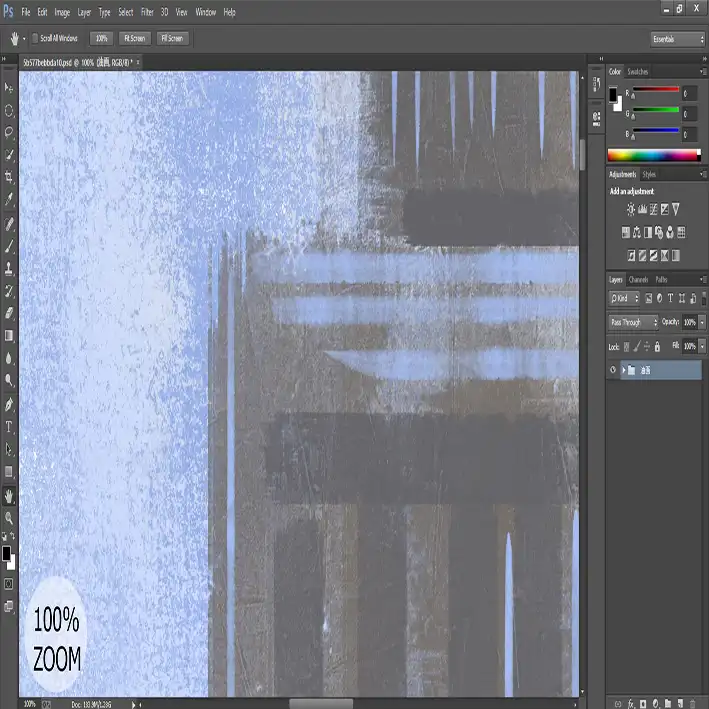Screen dimensions: 709x709
Task: Click the Fit Screen button
Action: click(133, 38)
